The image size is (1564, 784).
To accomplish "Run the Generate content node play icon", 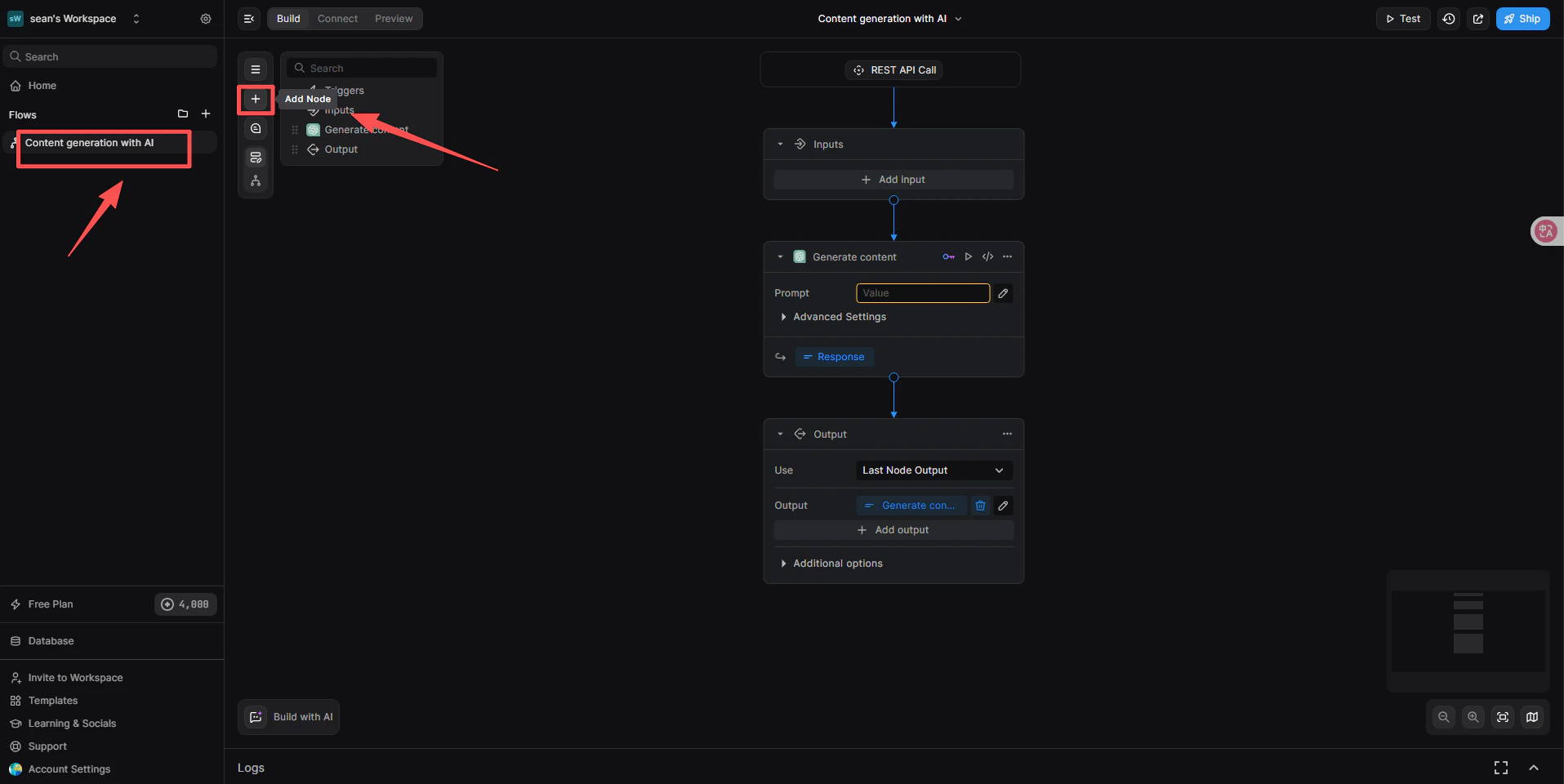I will 968,256.
